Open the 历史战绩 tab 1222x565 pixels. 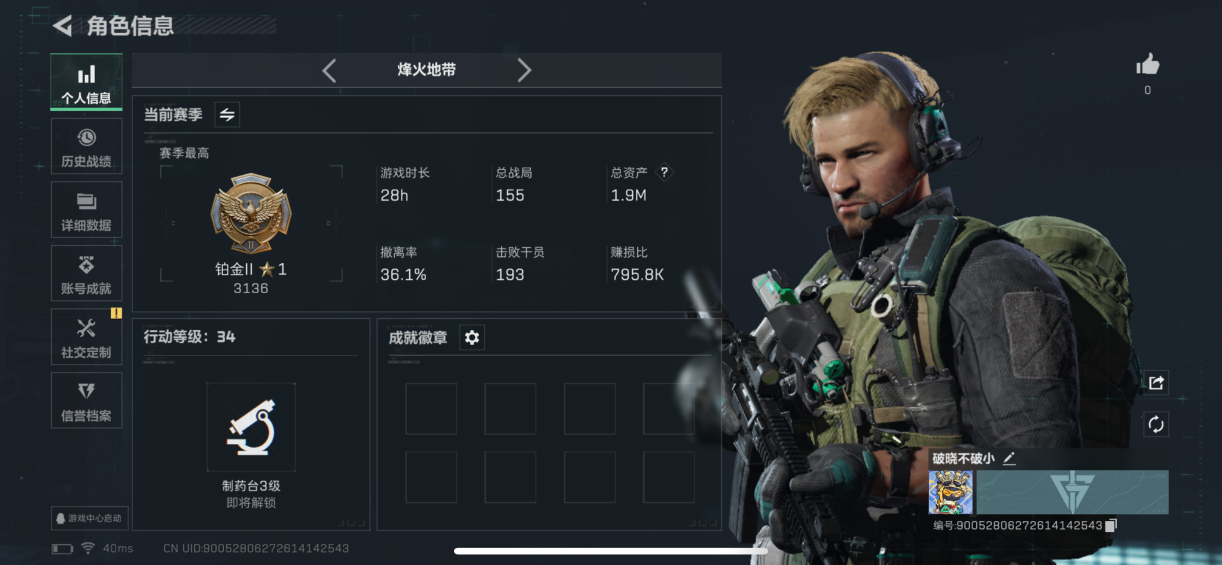[x=86, y=147]
